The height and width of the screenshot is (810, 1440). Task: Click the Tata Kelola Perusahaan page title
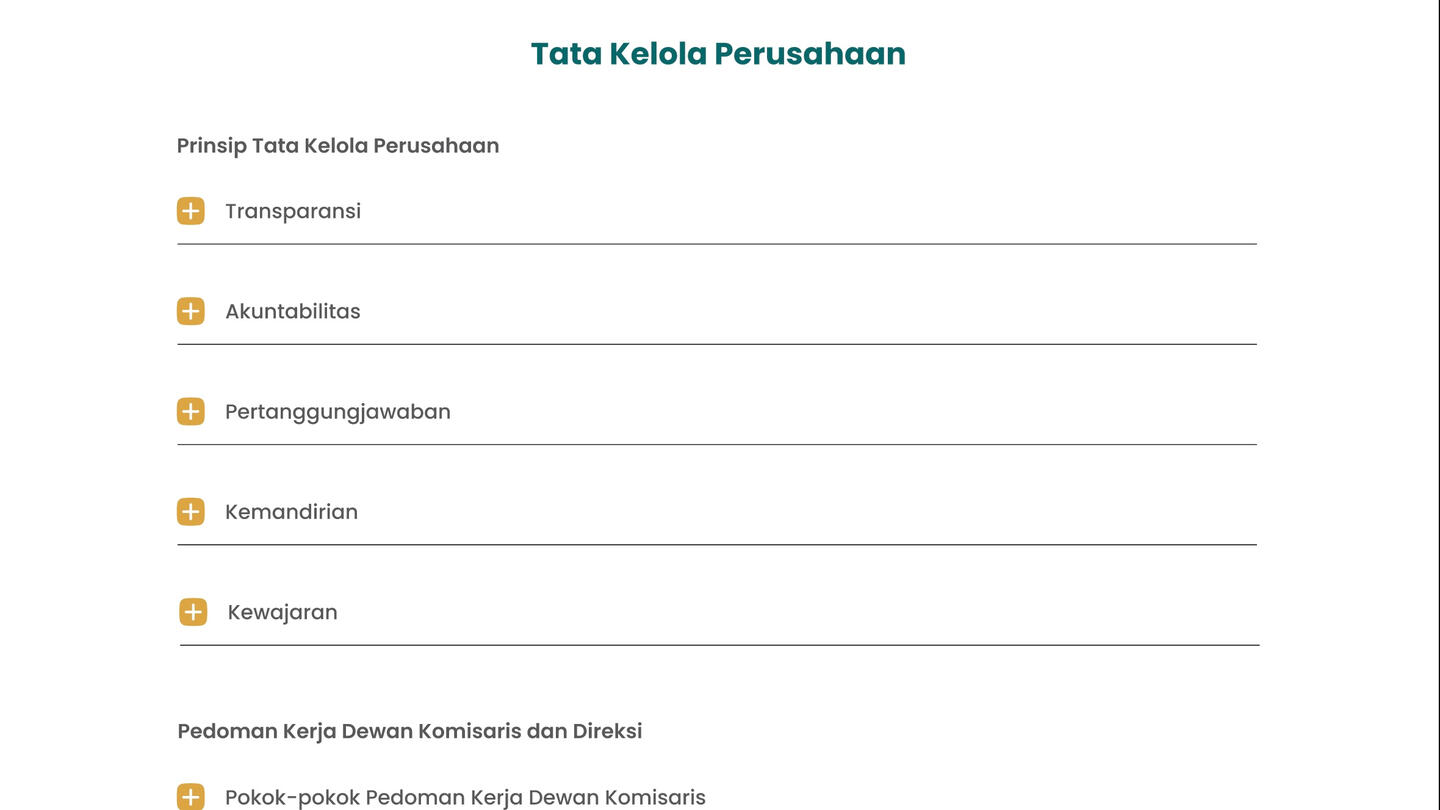pyautogui.click(x=718, y=54)
